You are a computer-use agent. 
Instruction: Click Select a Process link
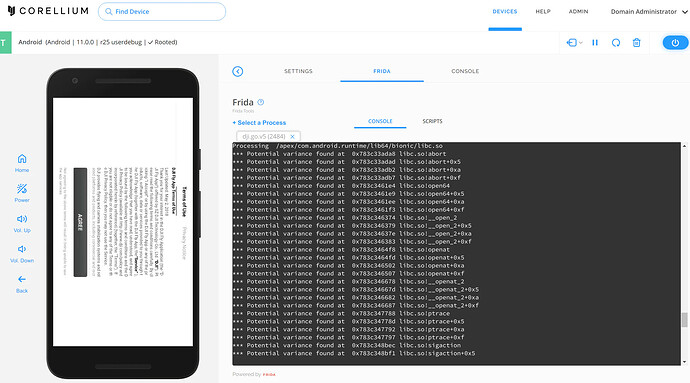pyautogui.click(x=259, y=122)
